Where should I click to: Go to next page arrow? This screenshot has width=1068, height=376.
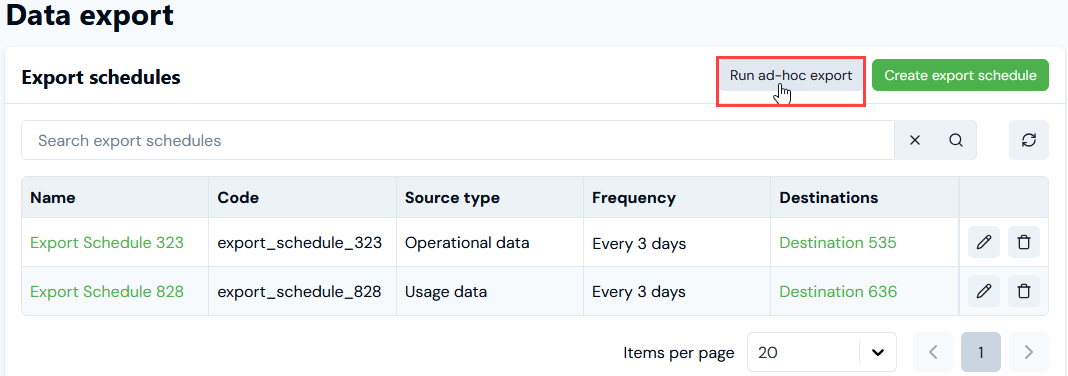click(1028, 352)
